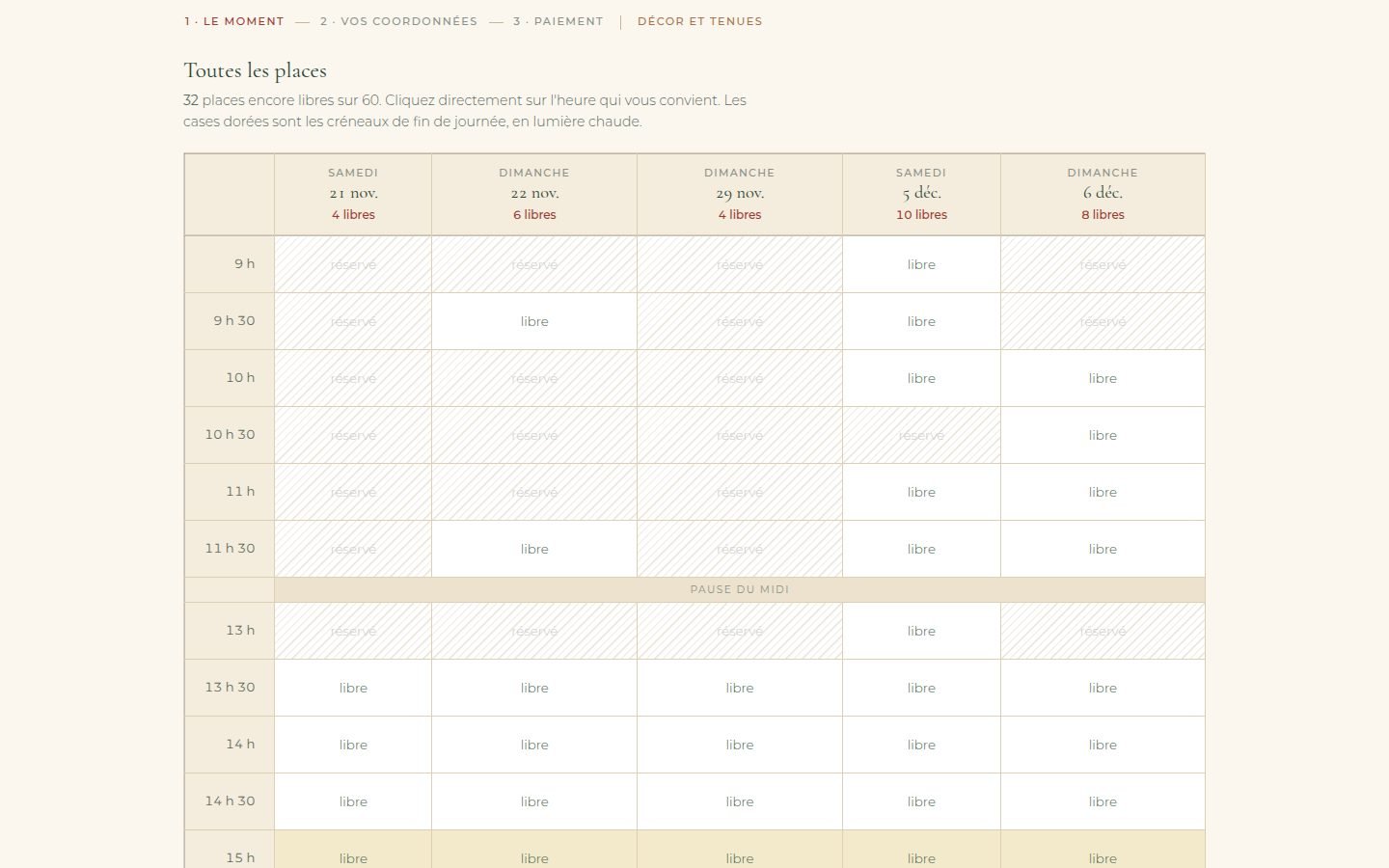1389x868 pixels.
Task: Choose the 14 h slot on Dimanche 29 nov.
Action: pyautogui.click(x=740, y=745)
